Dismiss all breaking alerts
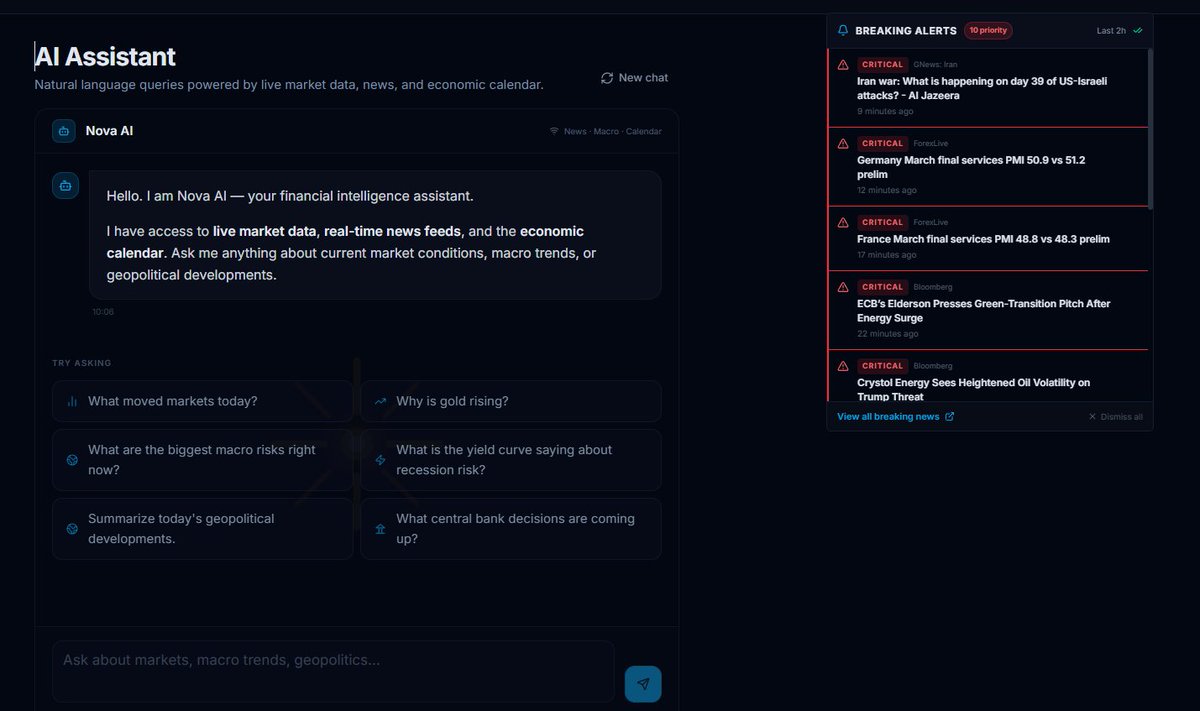 pyautogui.click(x=1115, y=417)
